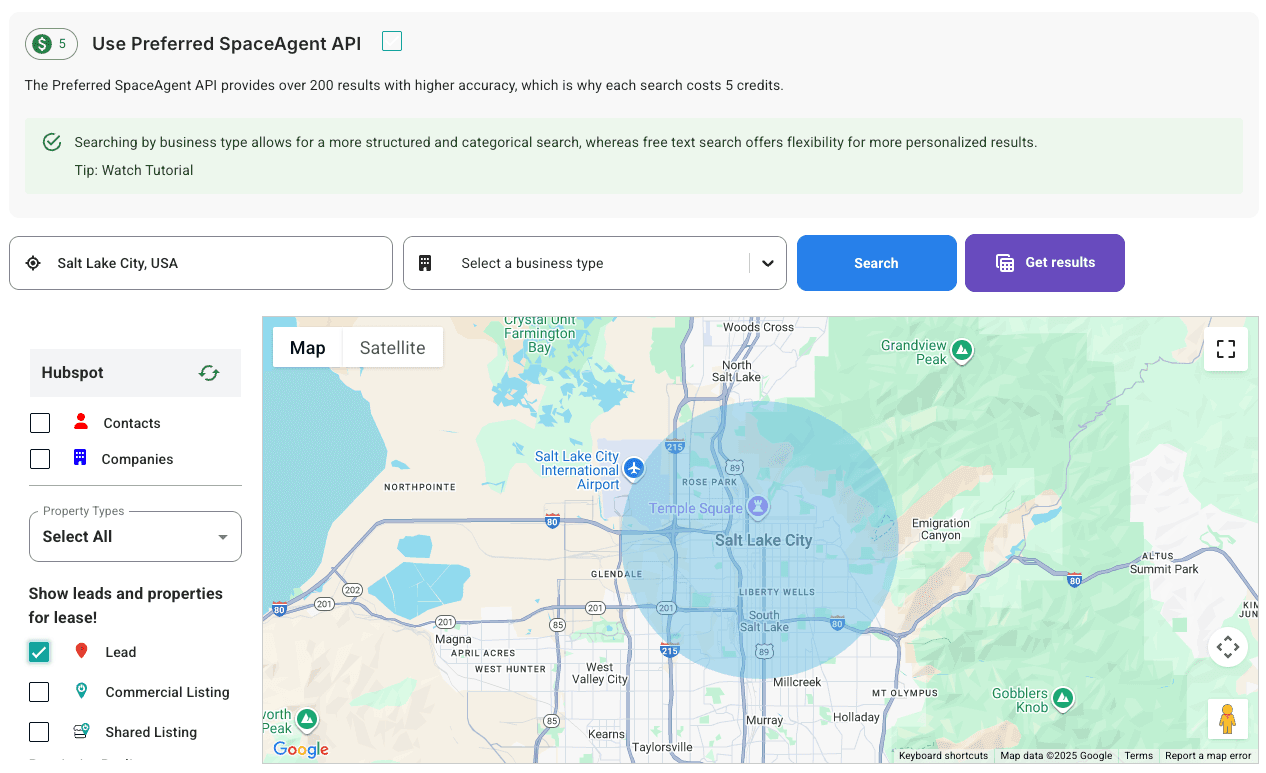The image size is (1266, 773).
Task: Click the Millcreek label on the map
Action: coord(797,682)
